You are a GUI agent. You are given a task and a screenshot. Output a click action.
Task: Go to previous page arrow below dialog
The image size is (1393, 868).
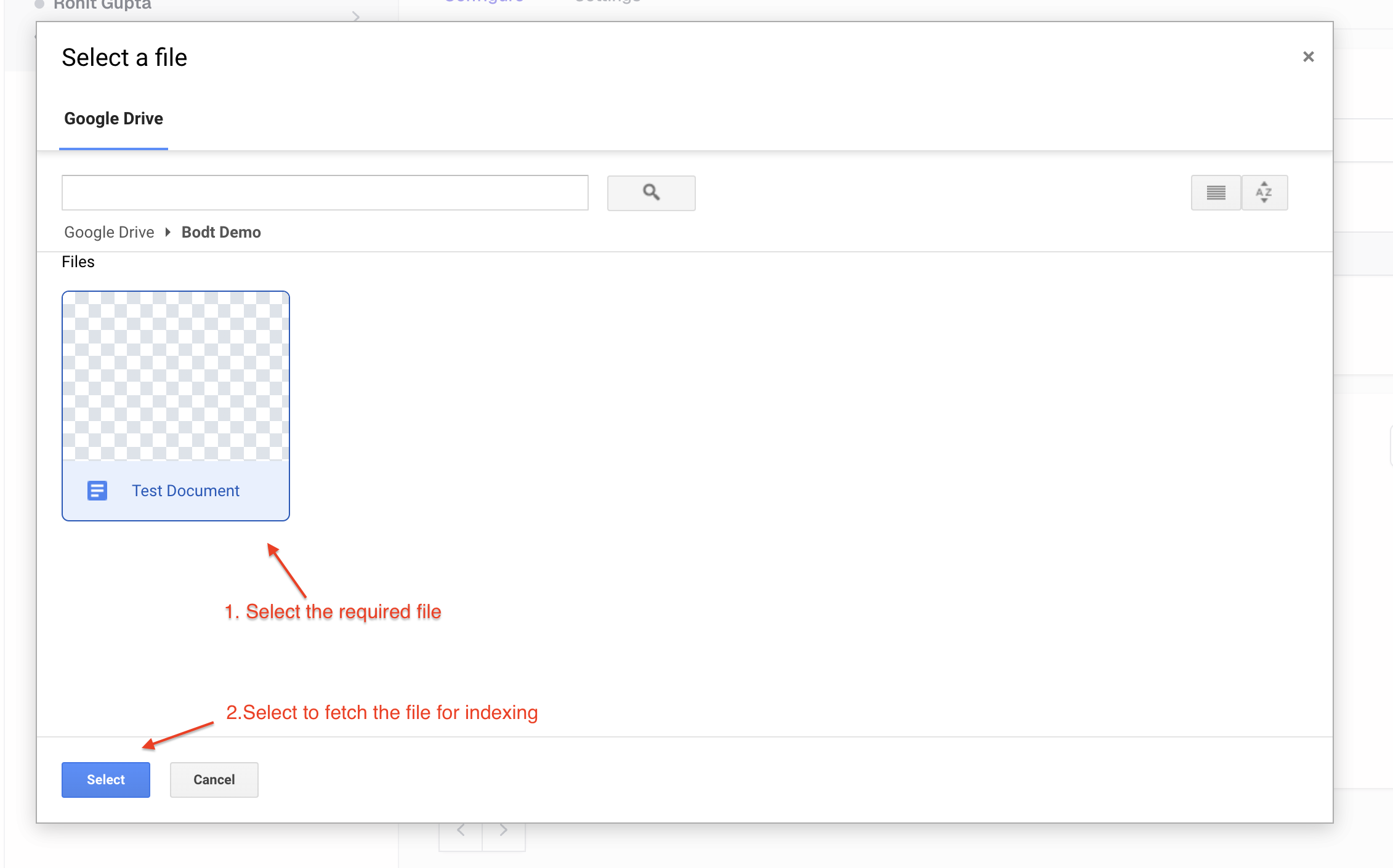(461, 830)
